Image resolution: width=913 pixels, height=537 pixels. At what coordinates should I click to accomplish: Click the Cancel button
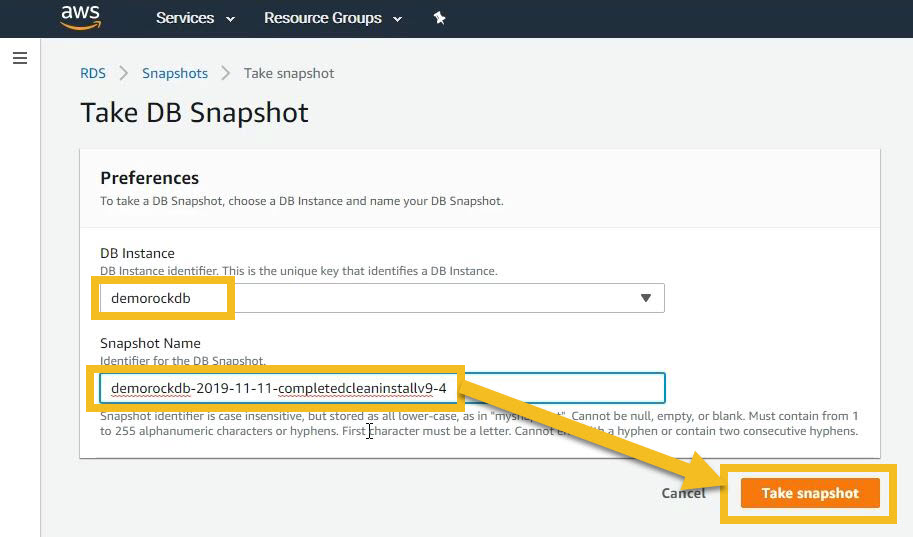click(683, 493)
